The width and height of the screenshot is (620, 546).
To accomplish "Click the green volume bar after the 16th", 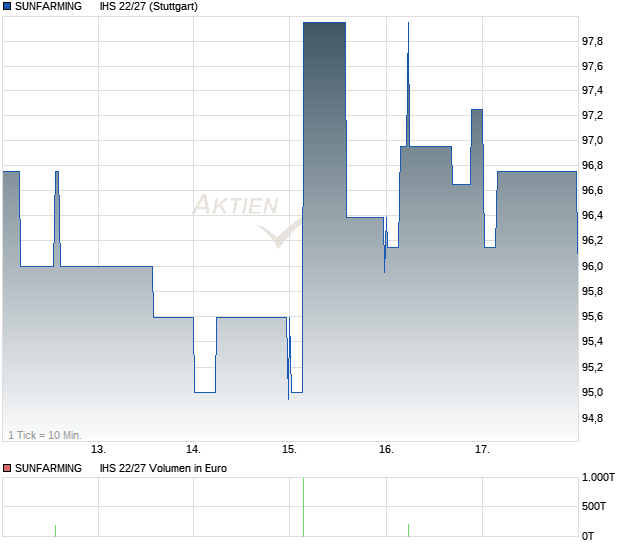I will click(408, 531).
